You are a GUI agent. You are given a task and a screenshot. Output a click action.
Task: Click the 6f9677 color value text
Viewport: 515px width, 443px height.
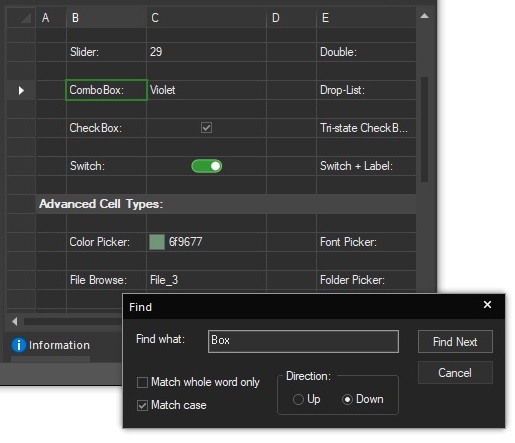pos(185,242)
